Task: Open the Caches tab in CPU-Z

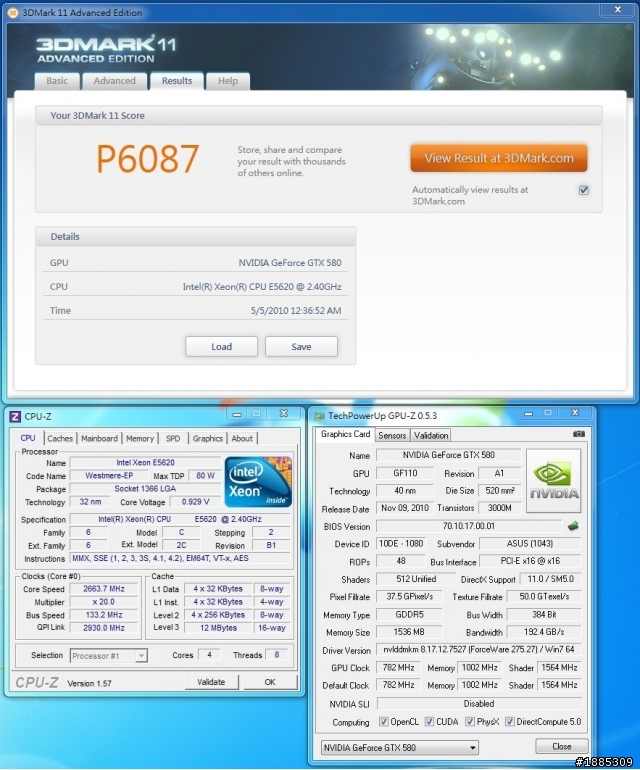Action: click(60, 439)
